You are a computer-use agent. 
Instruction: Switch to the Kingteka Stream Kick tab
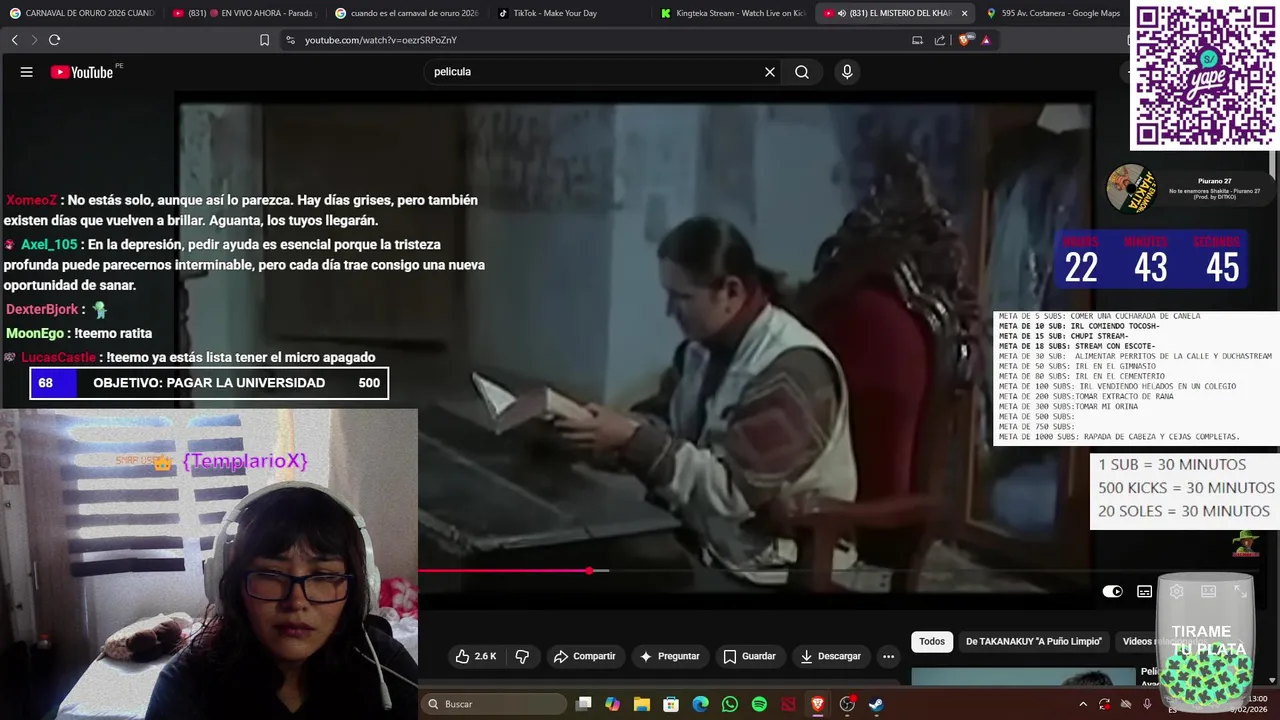[x=732, y=13]
